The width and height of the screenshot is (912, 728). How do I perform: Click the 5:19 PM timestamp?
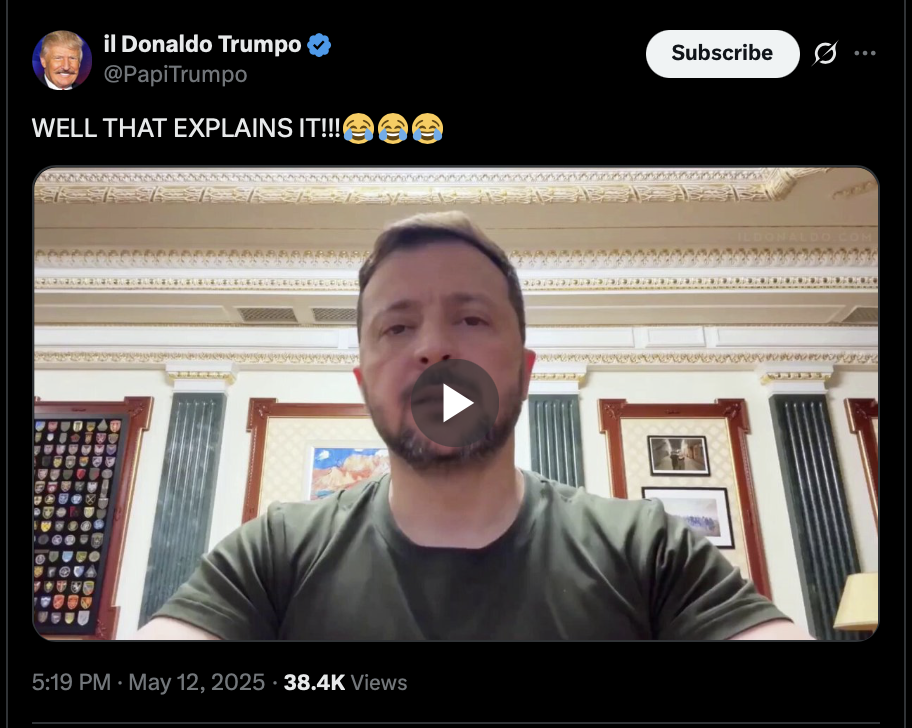click(71, 682)
